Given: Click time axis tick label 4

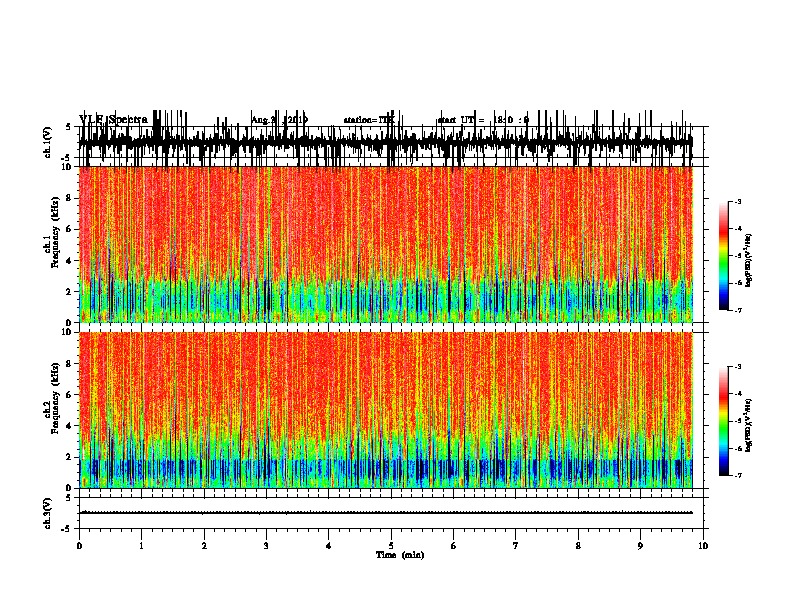Looking at the screenshot, I should [329, 546].
